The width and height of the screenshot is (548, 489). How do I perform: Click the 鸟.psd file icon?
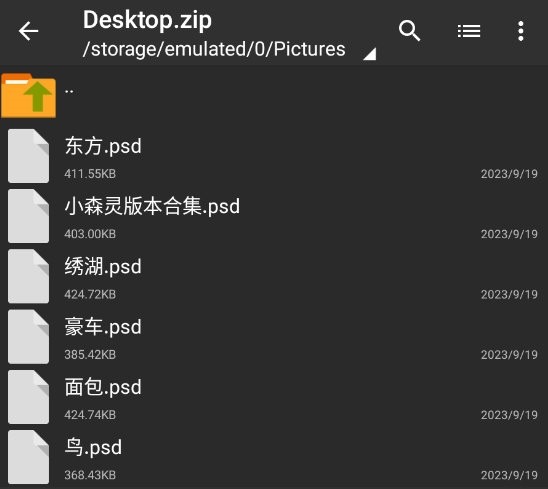coord(28,457)
